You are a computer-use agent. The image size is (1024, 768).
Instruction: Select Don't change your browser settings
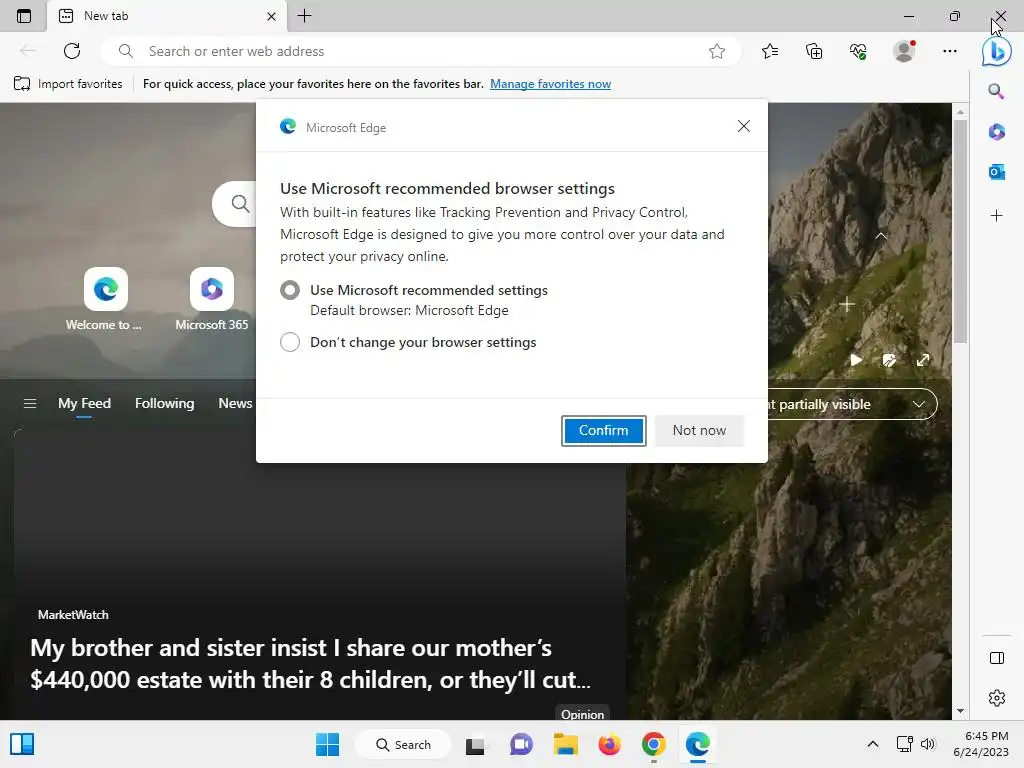(290, 342)
